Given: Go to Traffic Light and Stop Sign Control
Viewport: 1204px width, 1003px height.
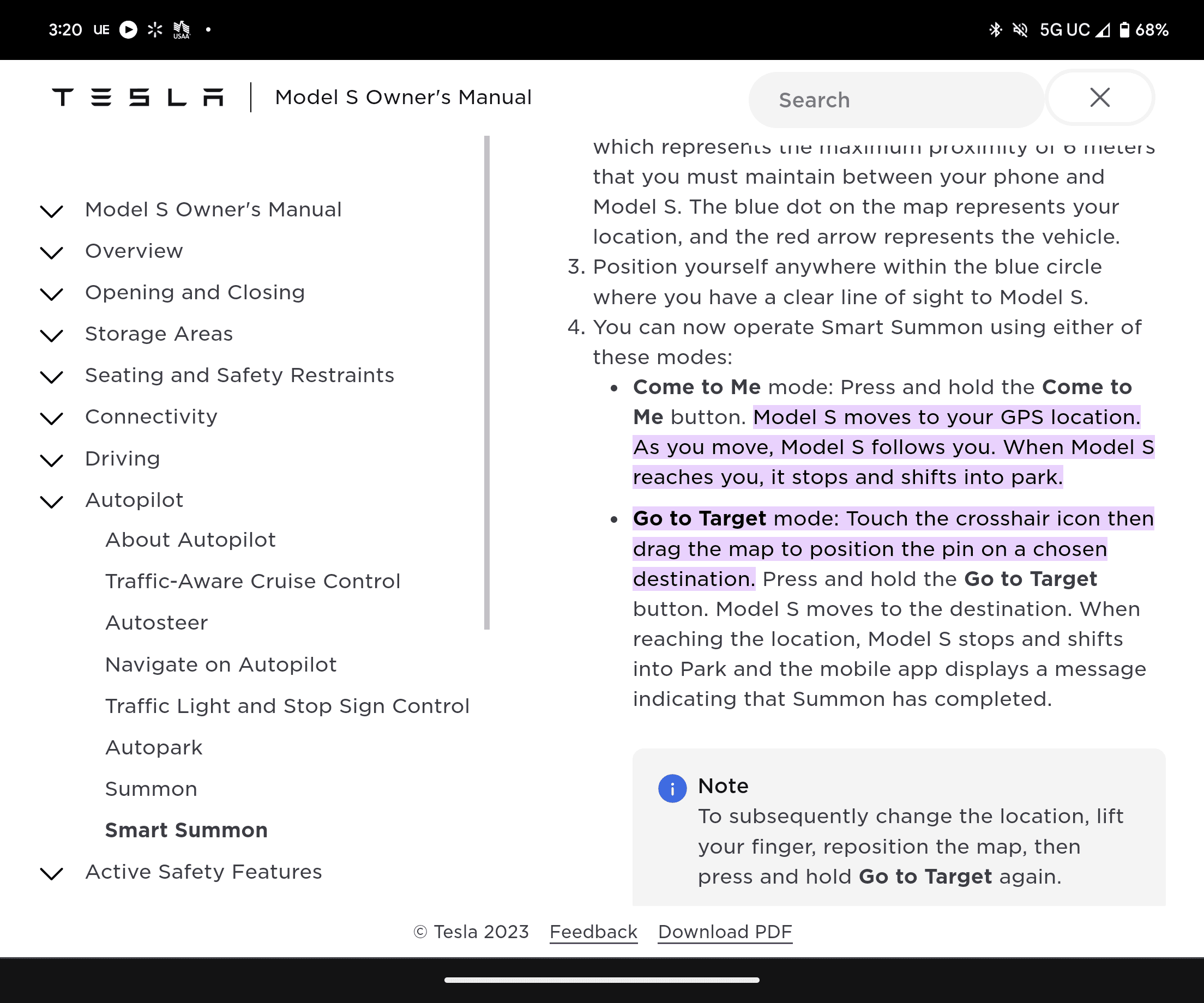Looking at the screenshot, I should (287, 705).
